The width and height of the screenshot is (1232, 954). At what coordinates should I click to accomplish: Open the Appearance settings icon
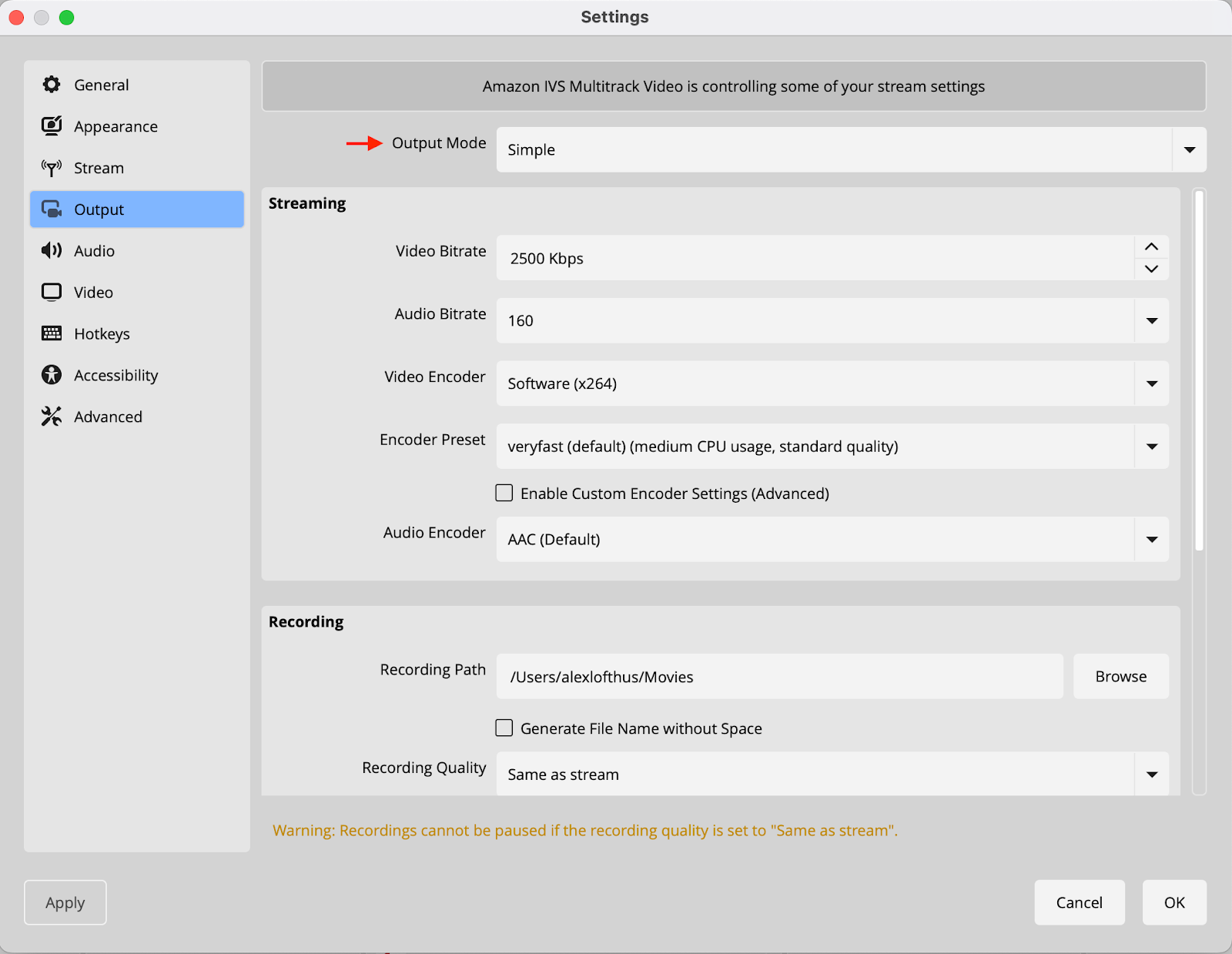[52, 126]
